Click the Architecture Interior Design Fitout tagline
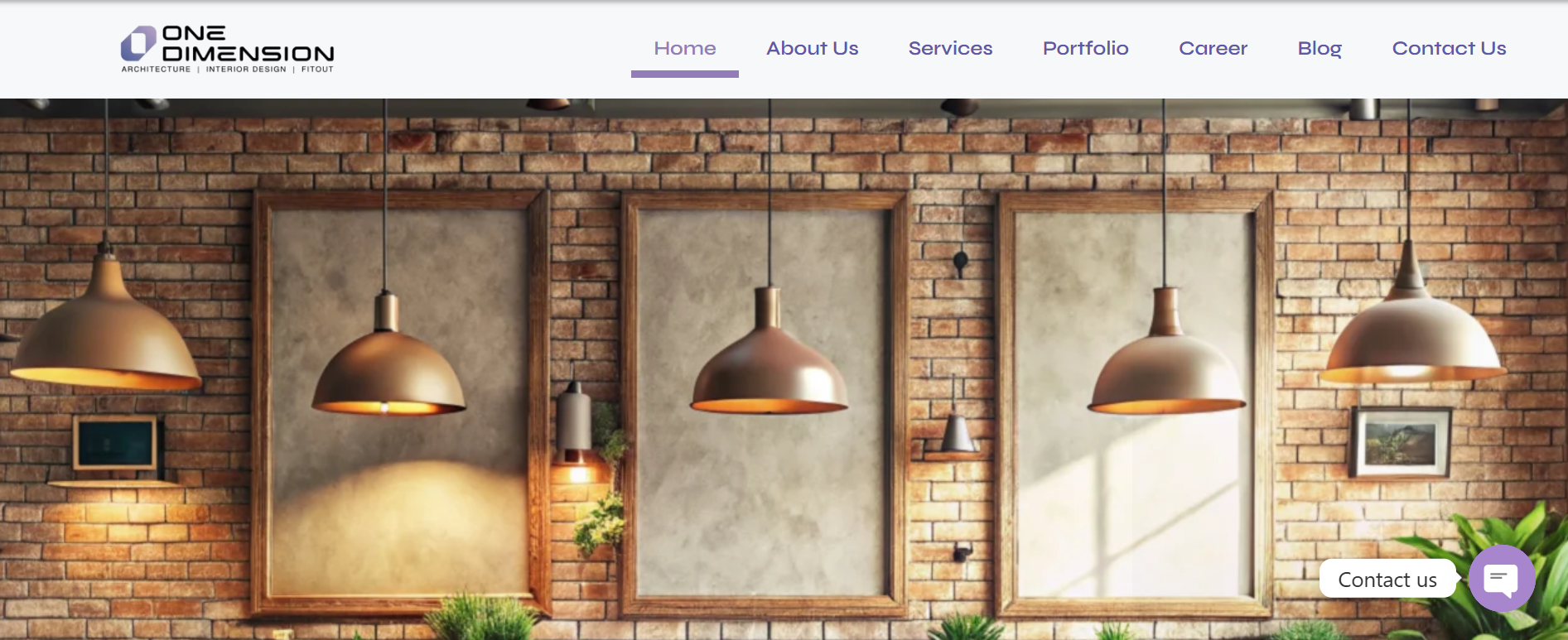Image resolution: width=1568 pixels, height=640 pixels. point(228,70)
